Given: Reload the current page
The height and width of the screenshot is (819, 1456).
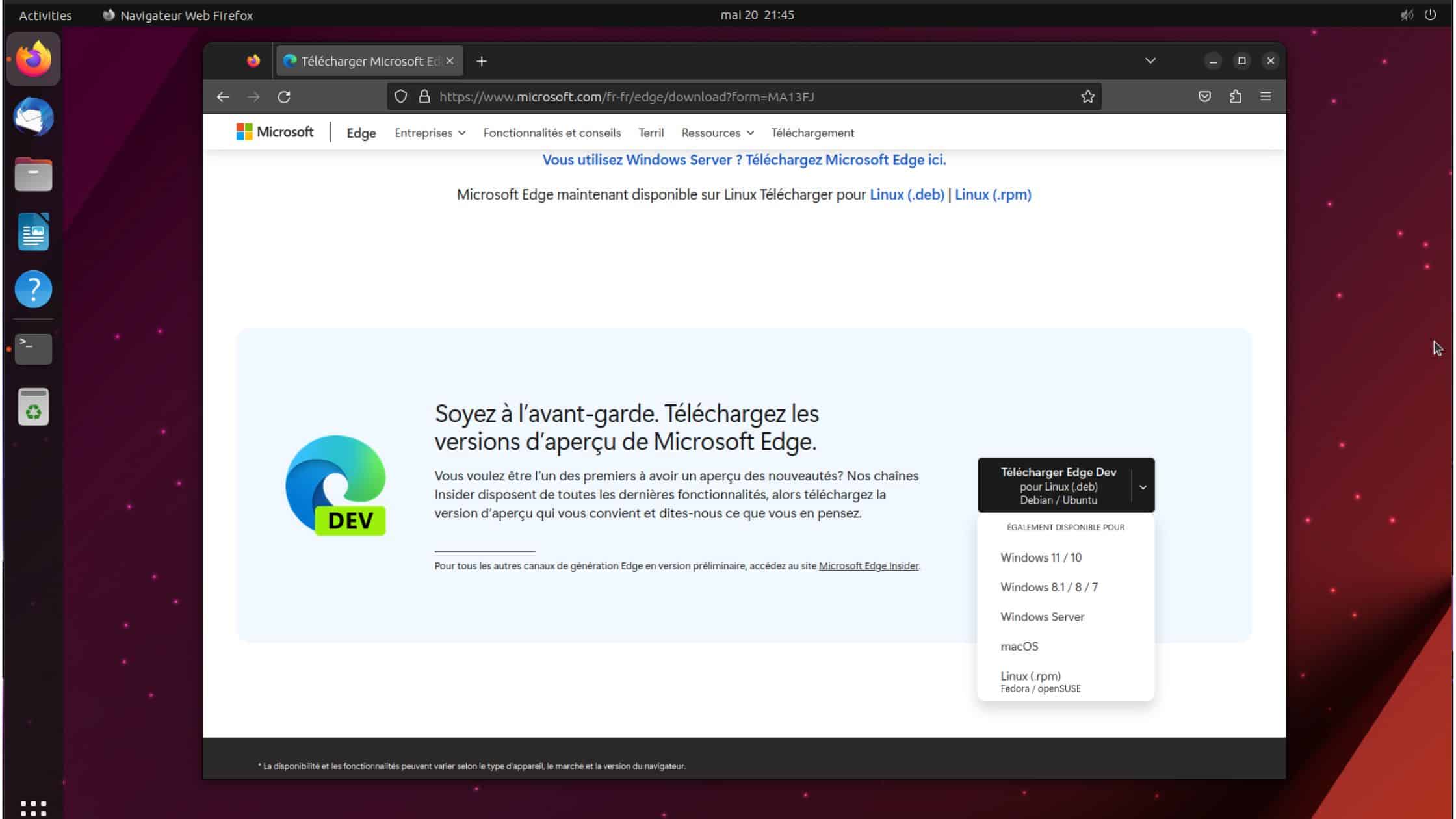Looking at the screenshot, I should click(284, 96).
